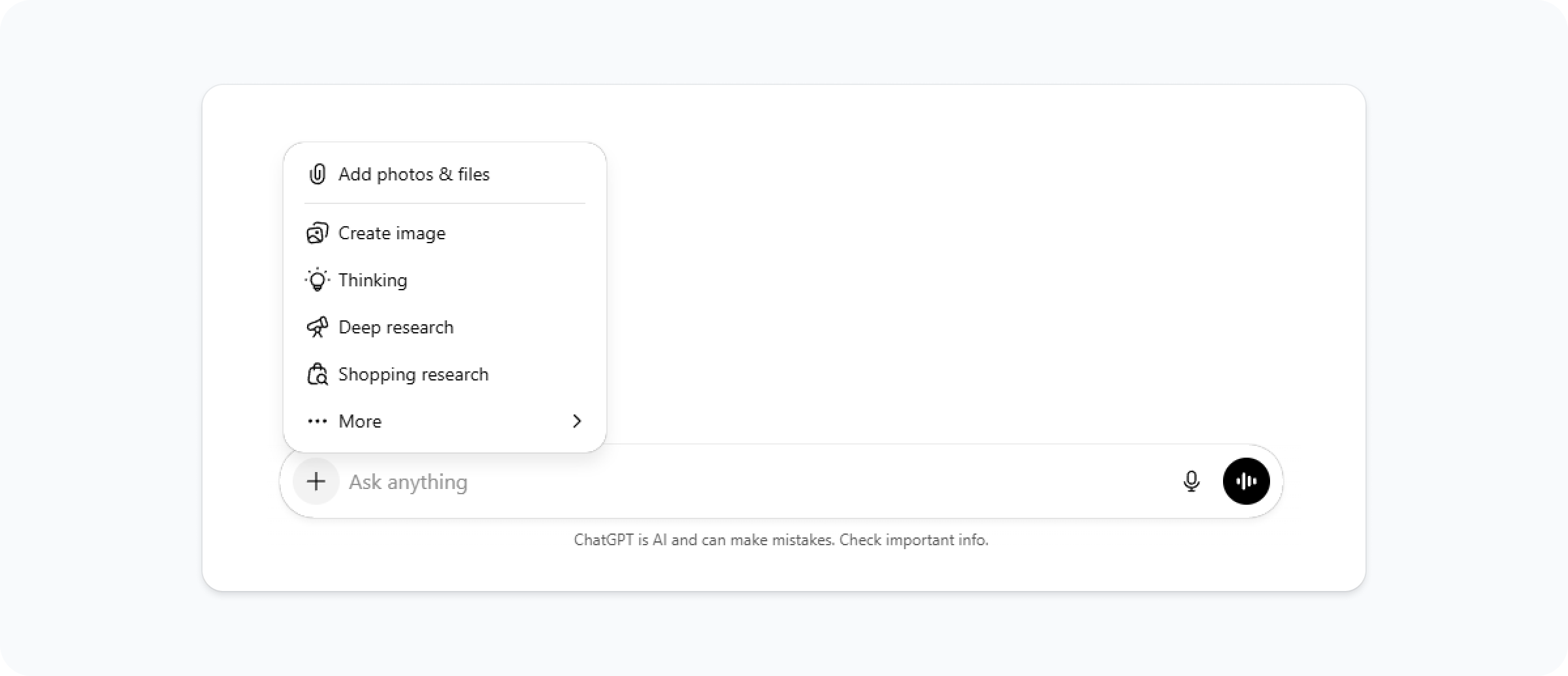Click the Shopping research bag icon
This screenshot has height=676, width=1568.
318,374
